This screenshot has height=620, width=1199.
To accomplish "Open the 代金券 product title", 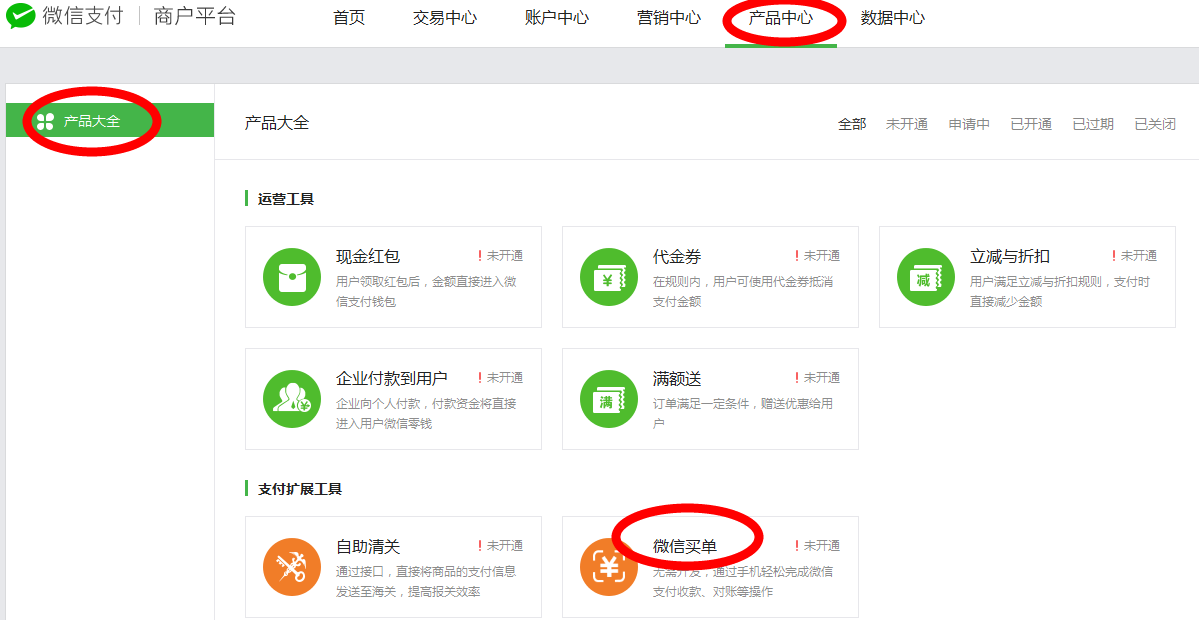I will [x=677, y=256].
